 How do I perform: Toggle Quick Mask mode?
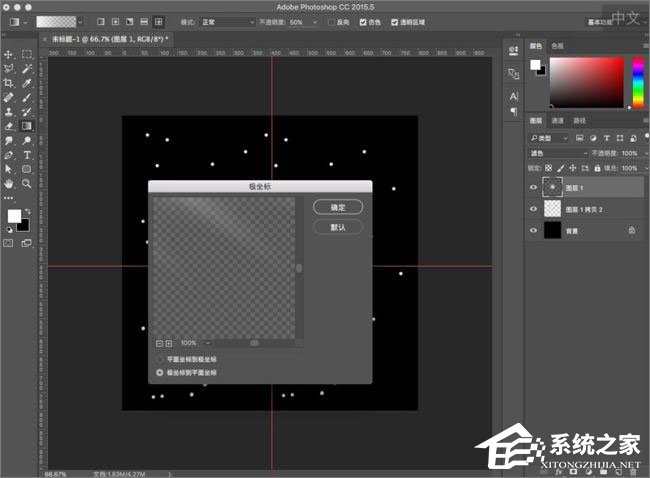point(8,243)
